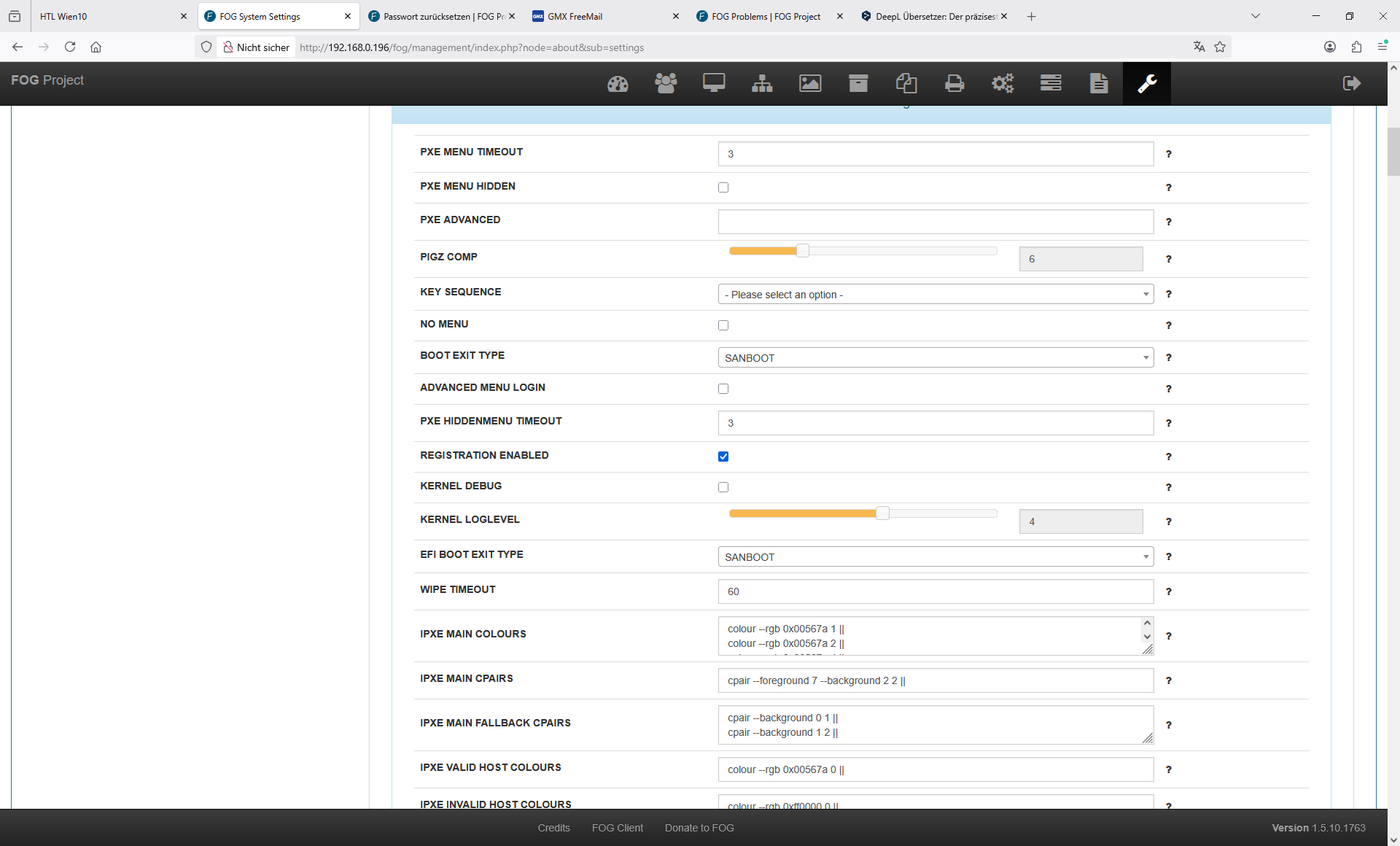
Task: Open Reports document icon
Action: 1098,83
